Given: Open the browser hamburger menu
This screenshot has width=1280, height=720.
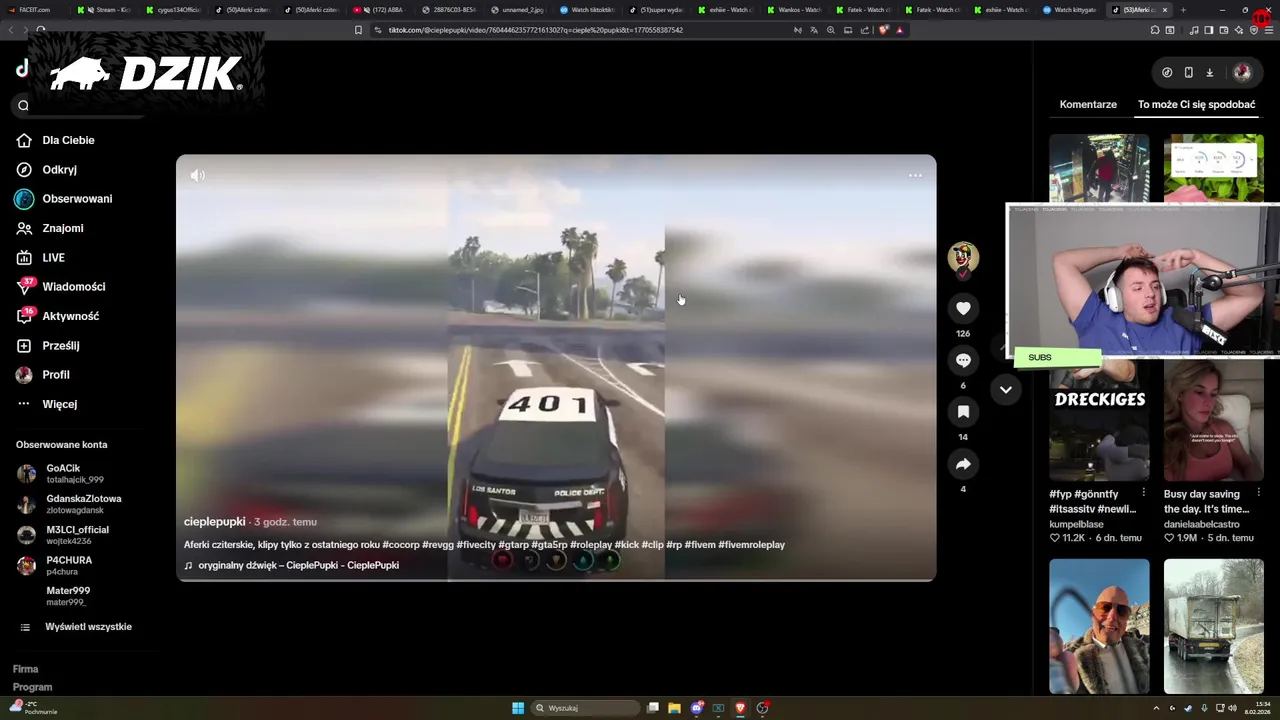Looking at the screenshot, I should (x=1268, y=30).
